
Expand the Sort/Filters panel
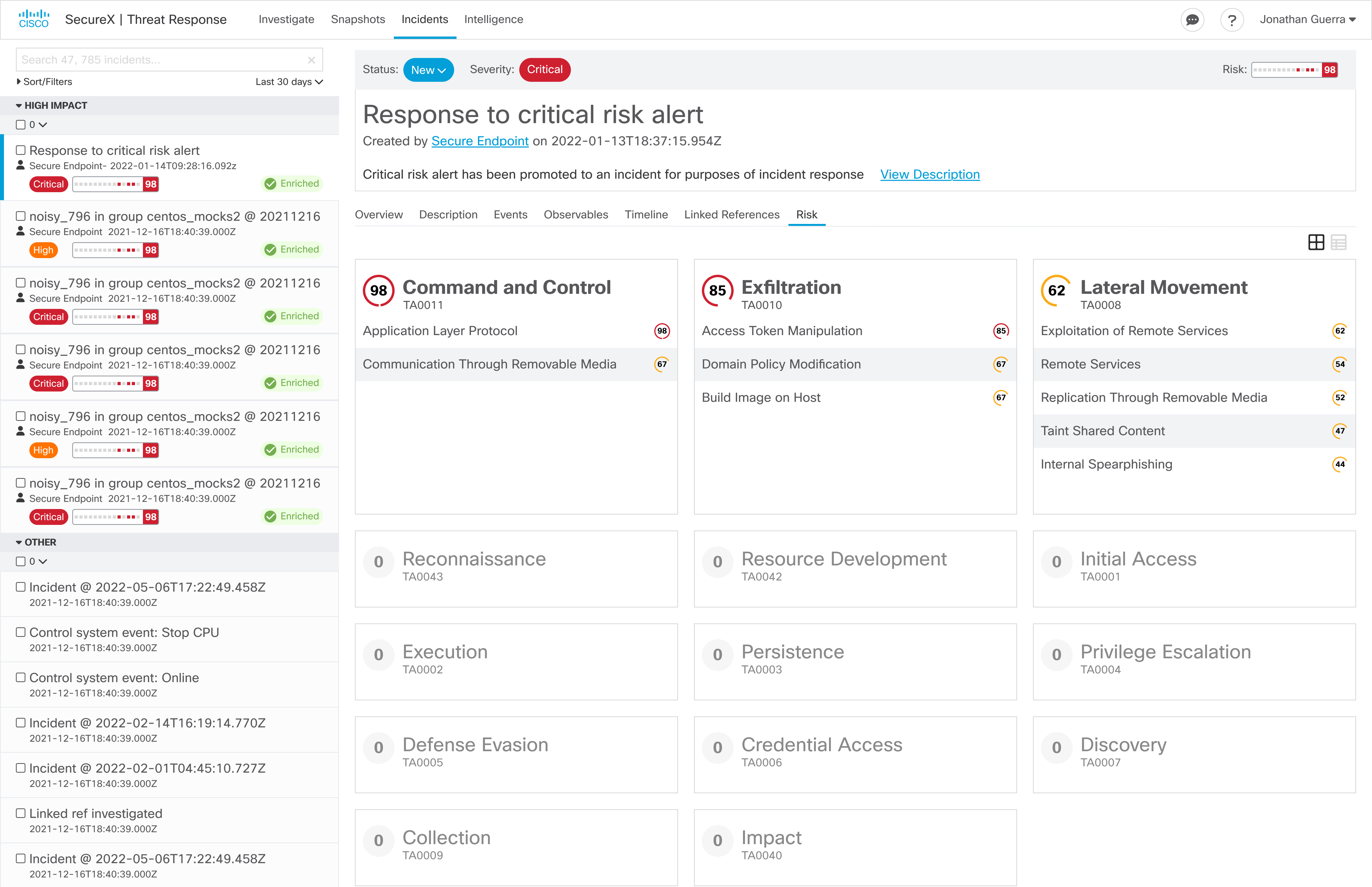point(44,82)
